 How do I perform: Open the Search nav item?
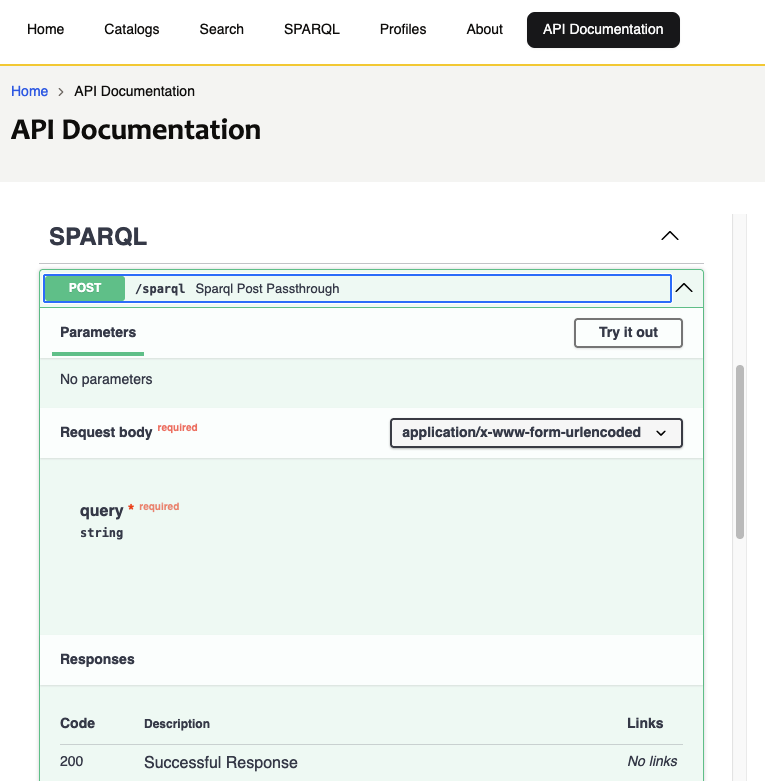[221, 30]
